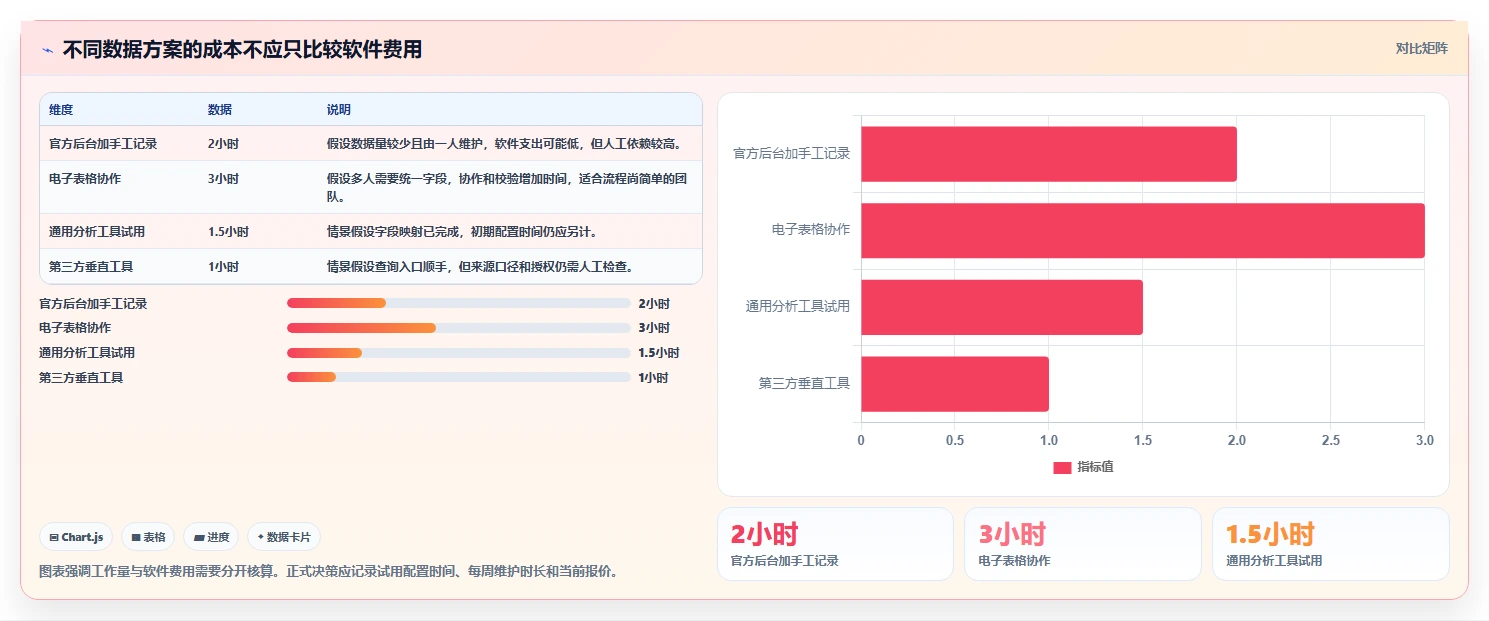Screen dimensions: 1489x621
Task: Click the 说明 column header
Action: [x=339, y=109]
